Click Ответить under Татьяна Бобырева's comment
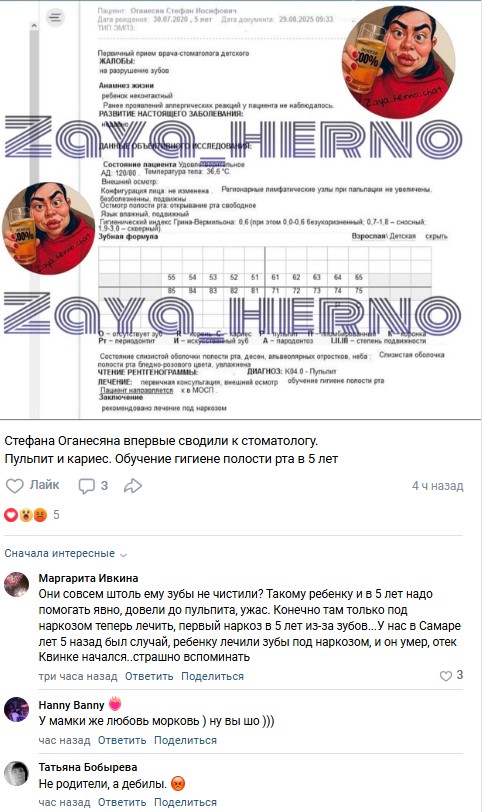This screenshot has height=812, width=482. (122, 802)
